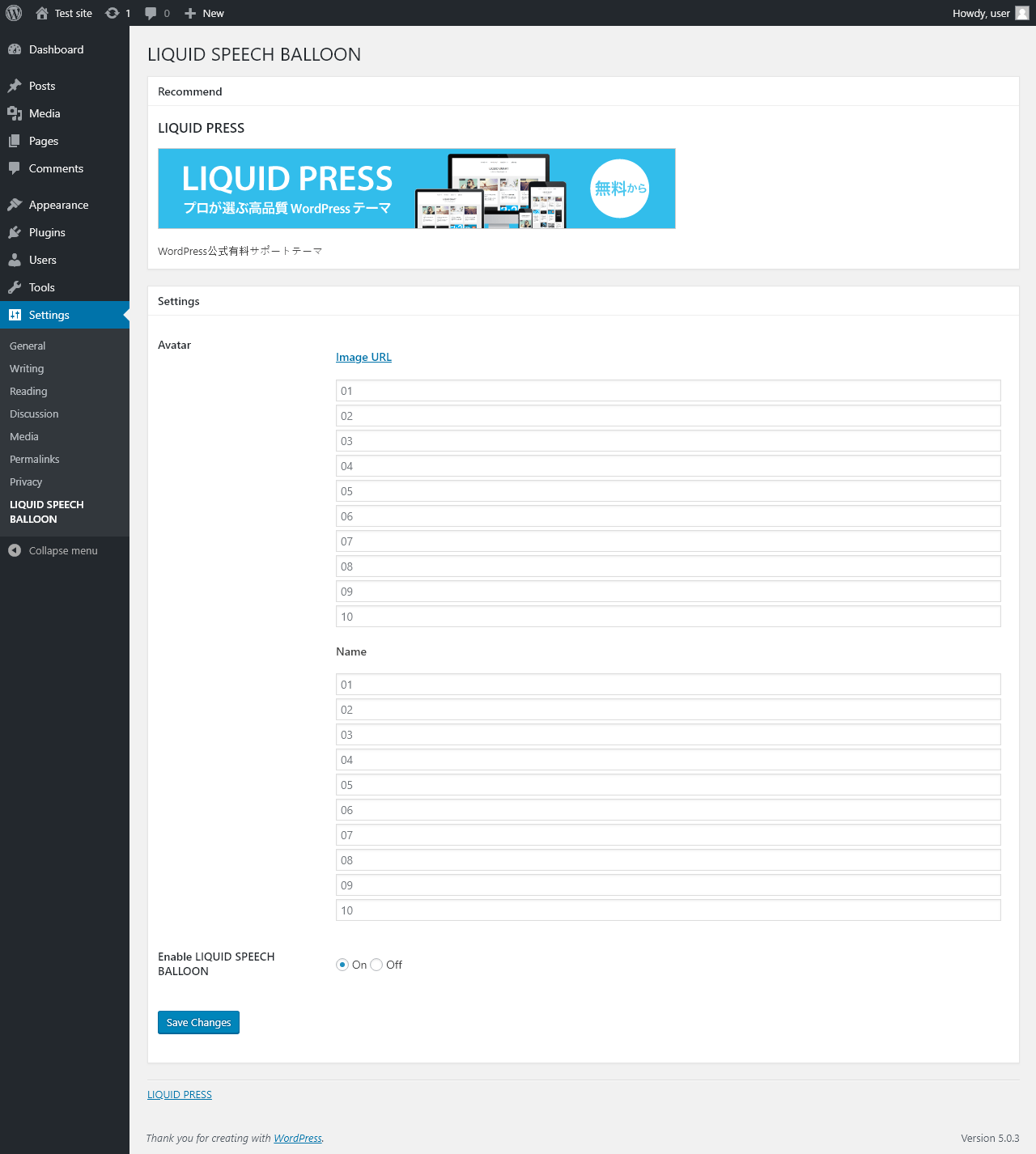The height and width of the screenshot is (1154, 1036).
Task: Open the Test site home icon
Action: click(42, 13)
